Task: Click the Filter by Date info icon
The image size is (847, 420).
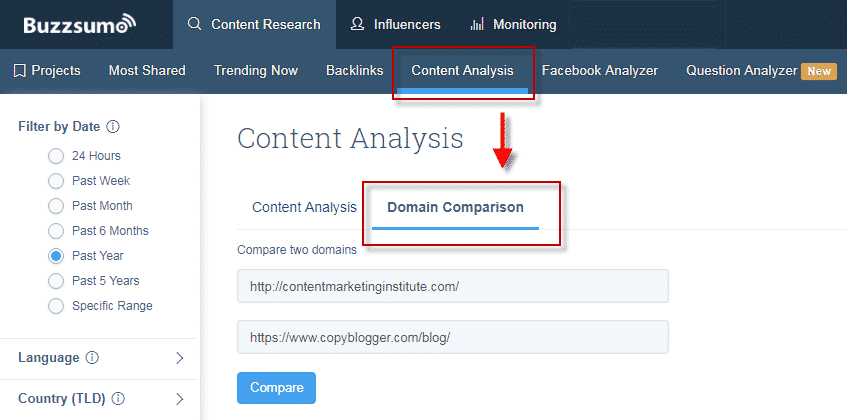Action: (x=113, y=127)
